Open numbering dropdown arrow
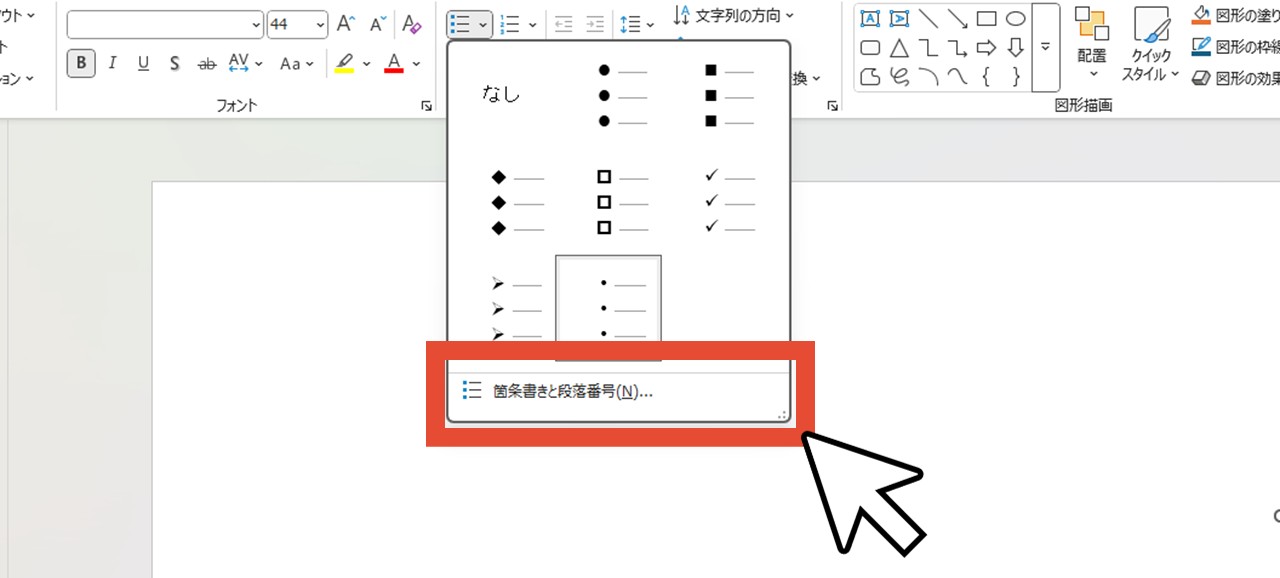This screenshot has width=1280, height=578. pos(532,24)
